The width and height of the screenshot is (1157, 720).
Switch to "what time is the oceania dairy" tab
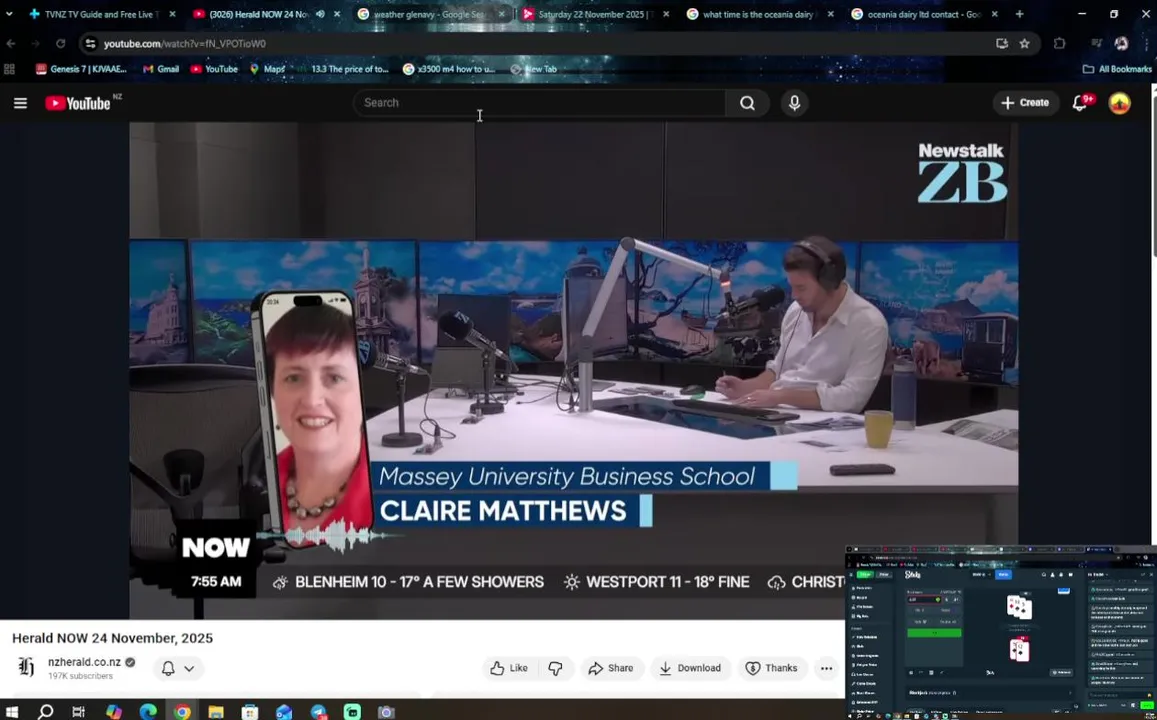[x=760, y=14]
